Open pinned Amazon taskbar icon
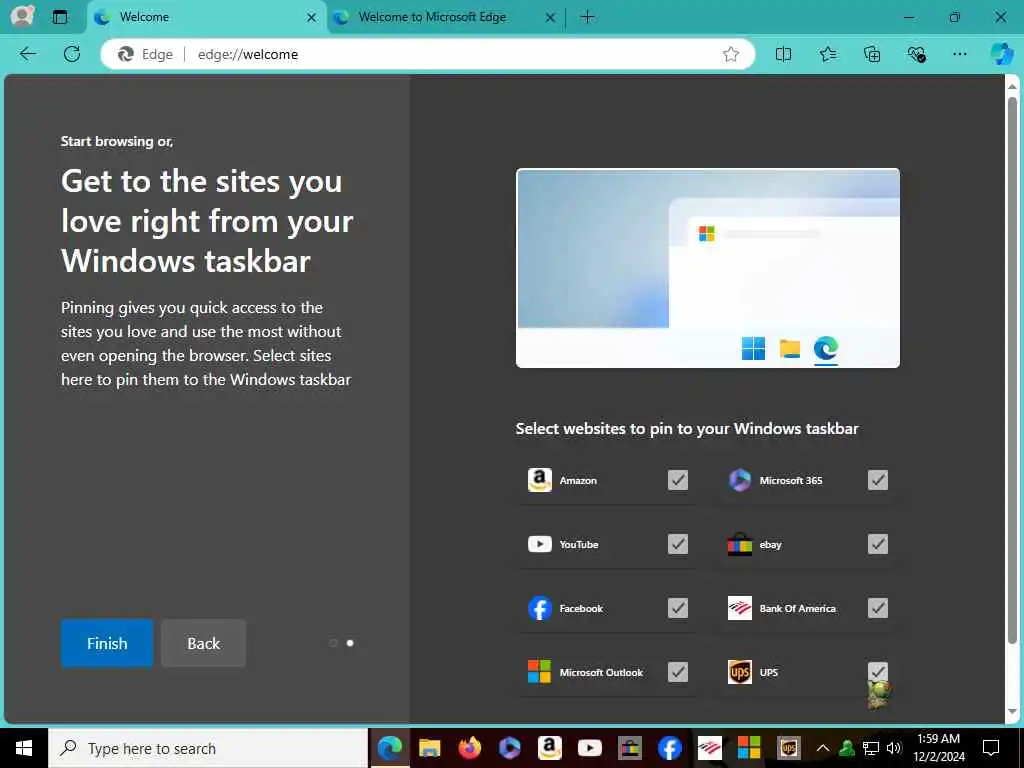Image resolution: width=1024 pixels, height=768 pixels. (x=550, y=748)
